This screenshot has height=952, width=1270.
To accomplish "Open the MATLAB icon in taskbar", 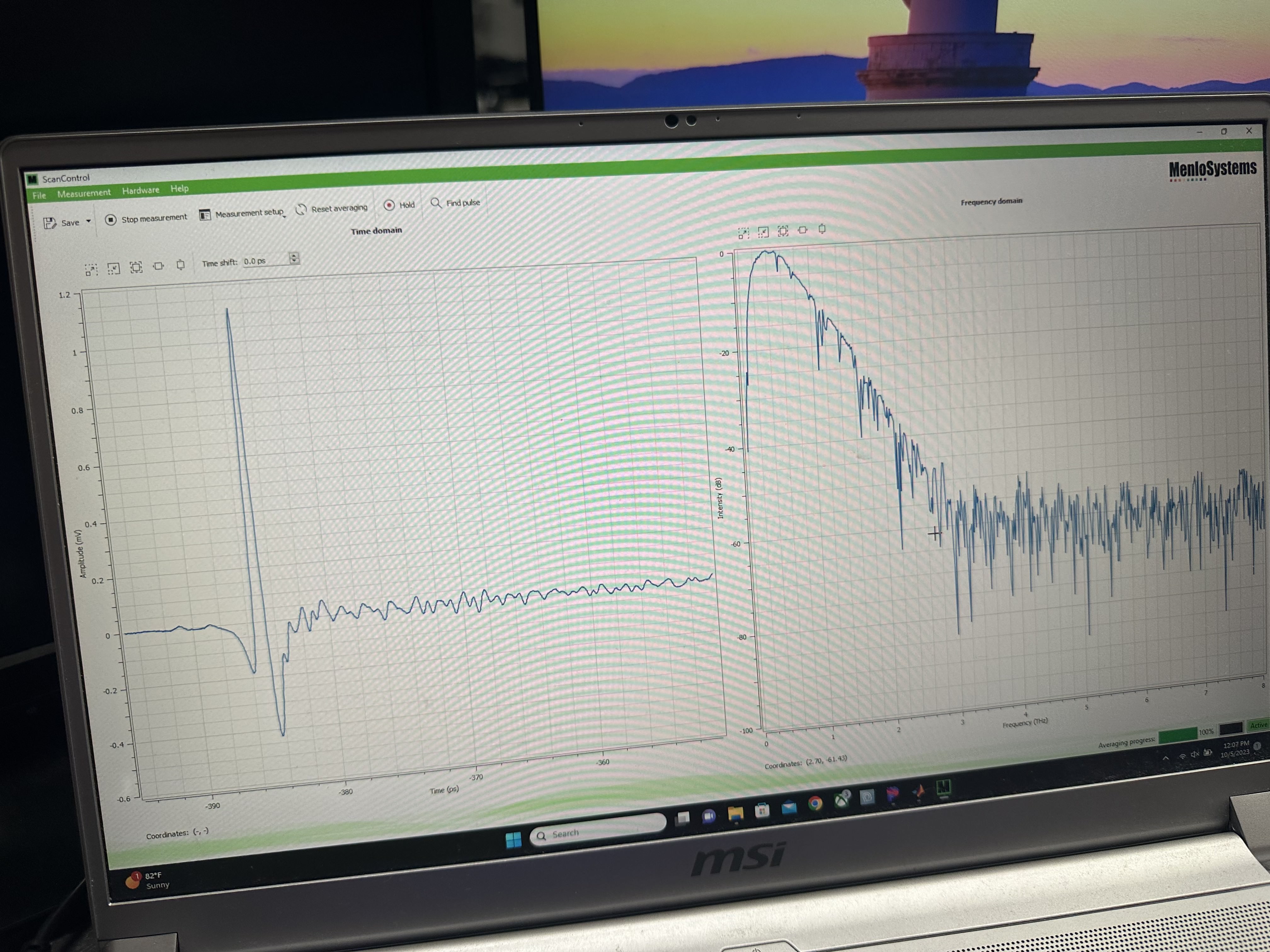I will coord(918,791).
